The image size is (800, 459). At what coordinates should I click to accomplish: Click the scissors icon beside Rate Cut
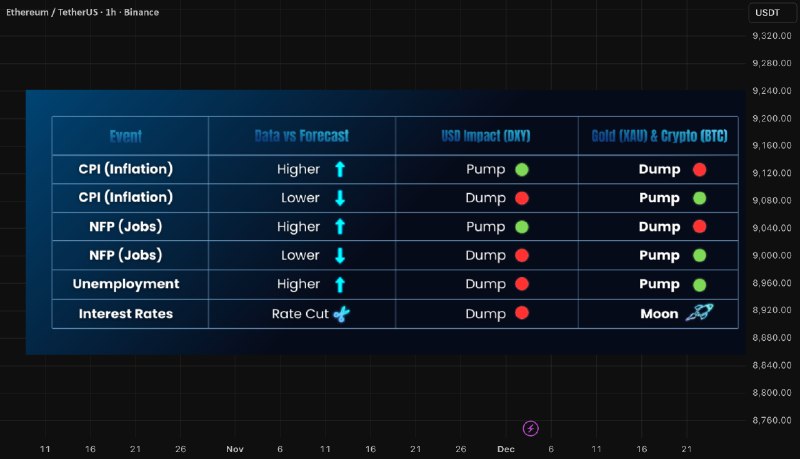point(342,314)
